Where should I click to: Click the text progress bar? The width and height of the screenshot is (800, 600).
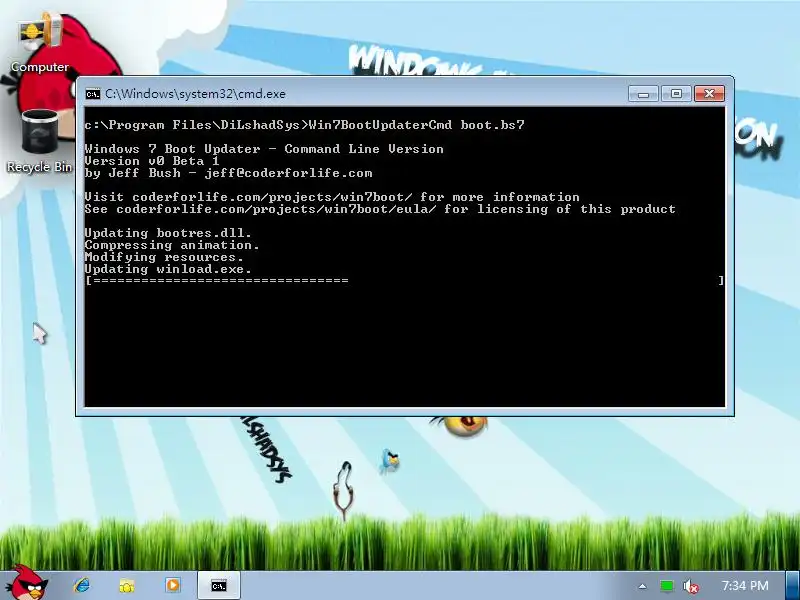click(x=405, y=280)
